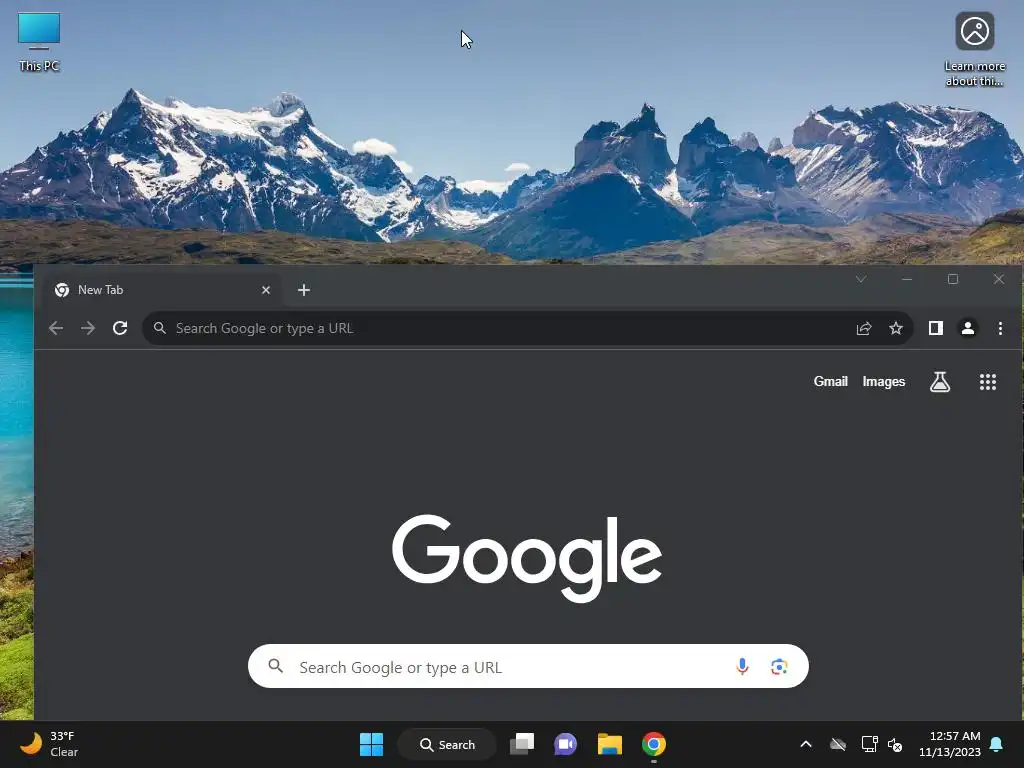Image resolution: width=1024 pixels, height=768 pixels.
Task: Select the New Tab tab
Action: 161,290
